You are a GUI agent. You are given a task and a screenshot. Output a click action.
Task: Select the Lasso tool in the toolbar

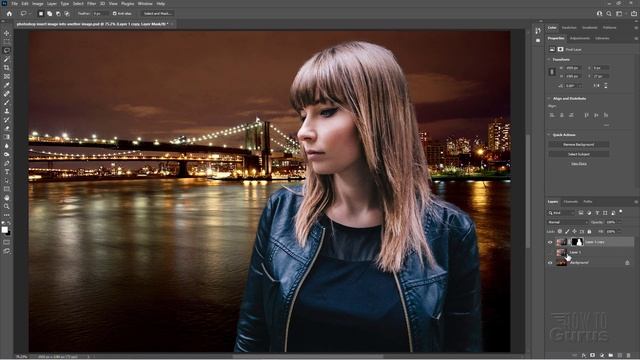(7, 51)
